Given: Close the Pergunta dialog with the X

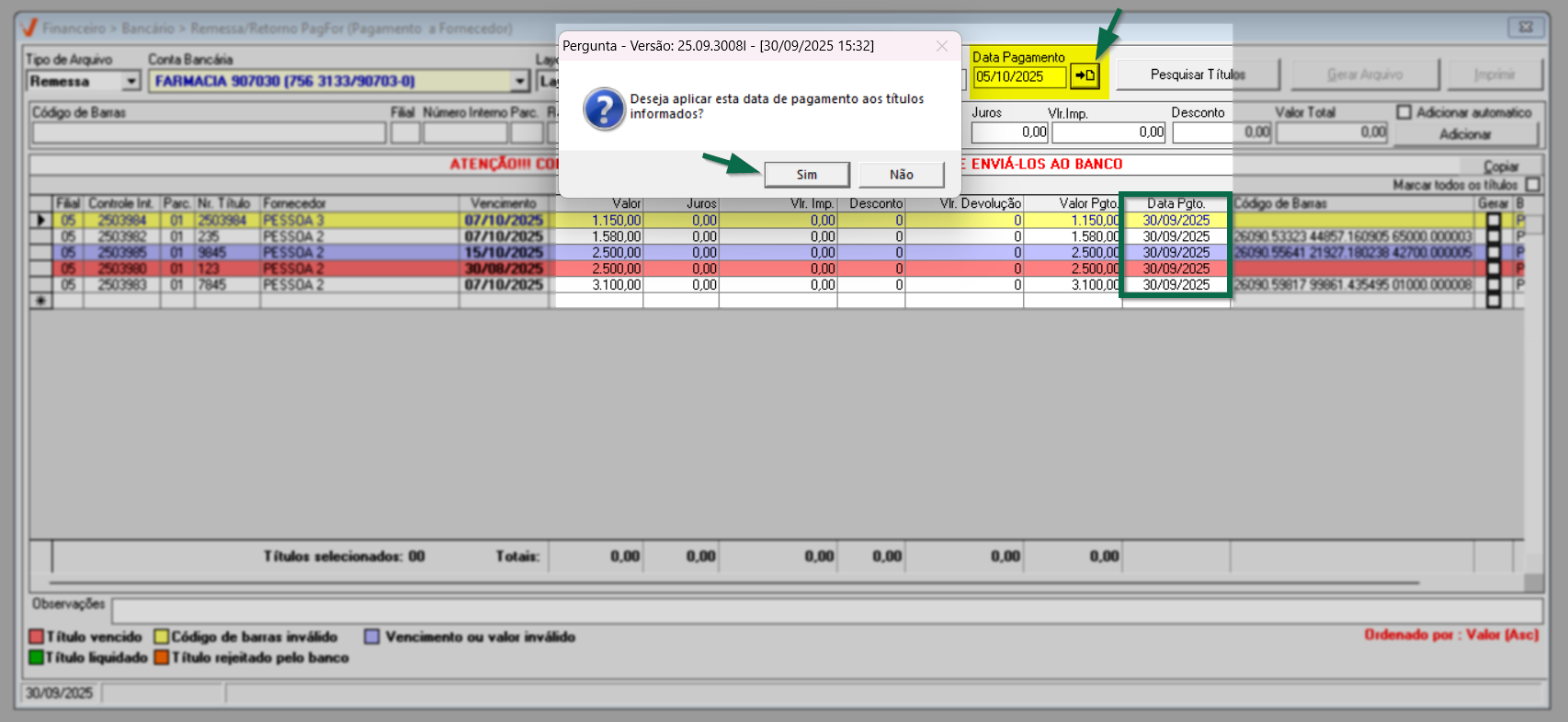Looking at the screenshot, I should coord(941,46).
